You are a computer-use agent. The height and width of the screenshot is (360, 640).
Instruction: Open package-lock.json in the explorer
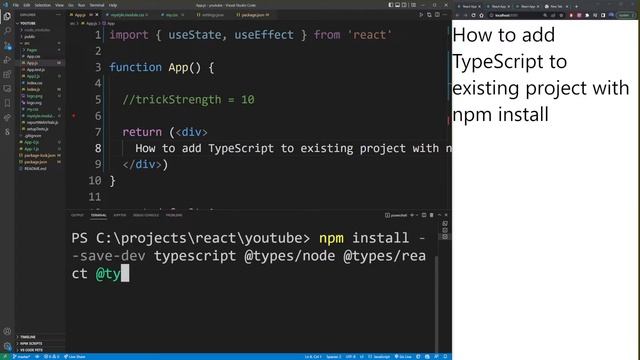(40, 155)
